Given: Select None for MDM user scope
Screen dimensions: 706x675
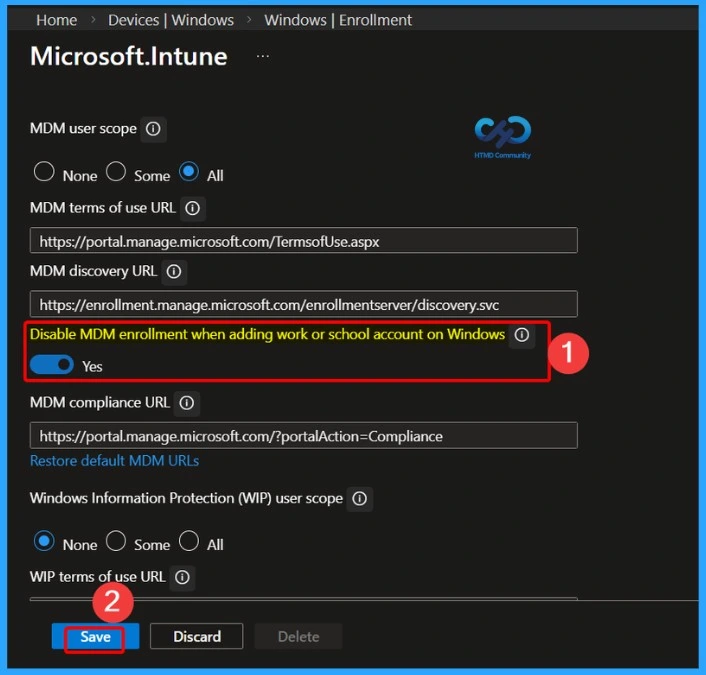Looking at the screenshot, I should point(44,172).
